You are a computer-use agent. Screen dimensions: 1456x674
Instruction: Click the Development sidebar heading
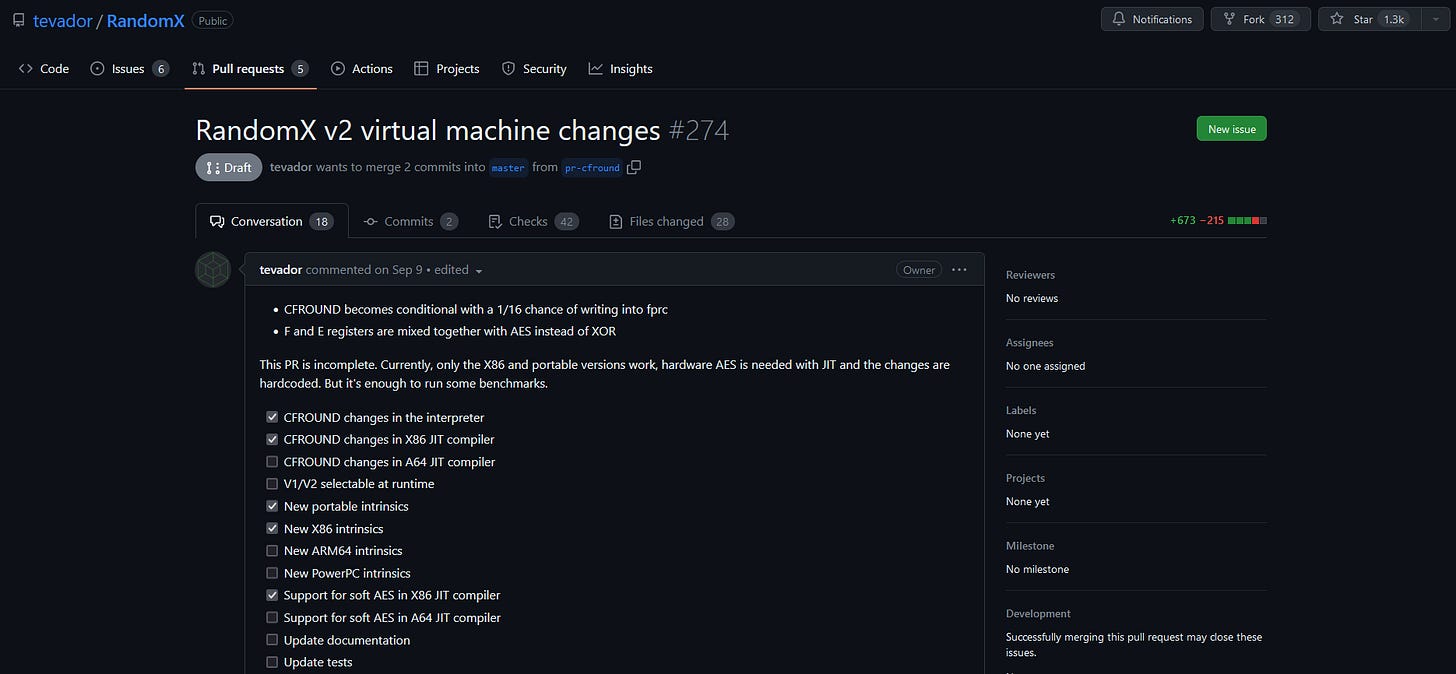pos(1038,614)
